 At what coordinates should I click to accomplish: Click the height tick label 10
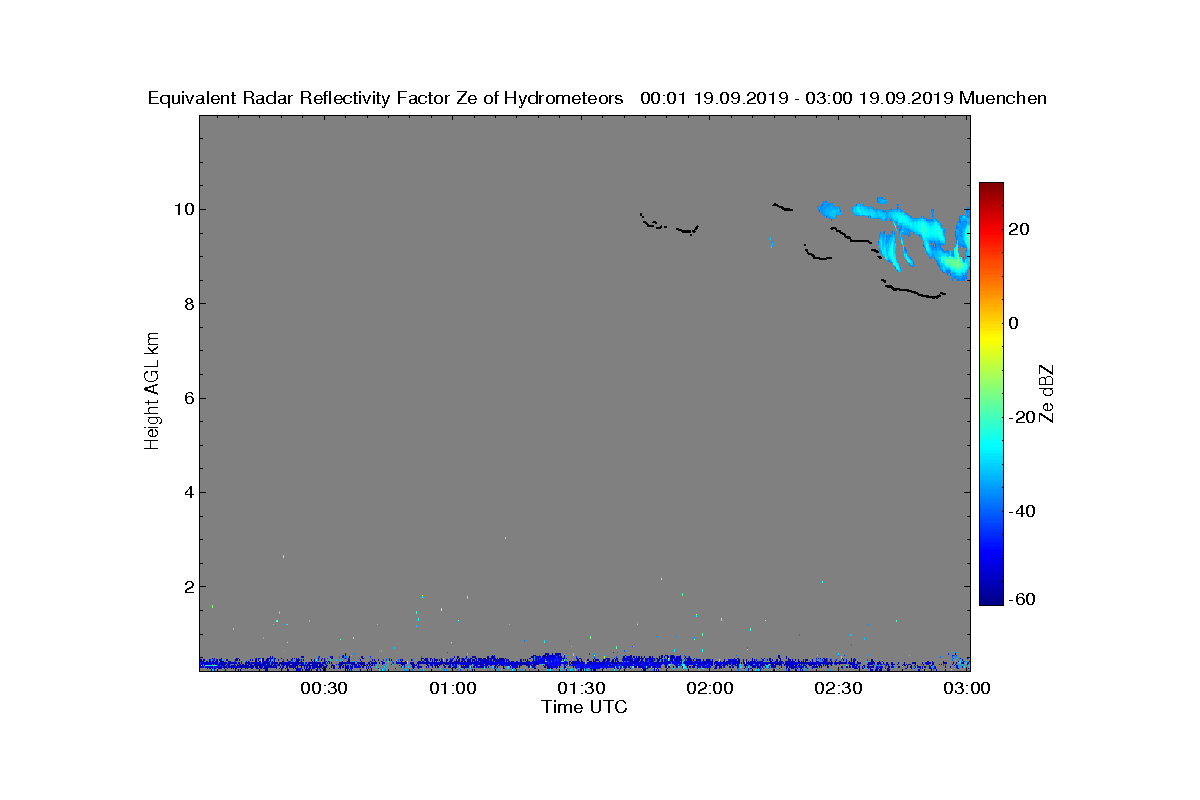[182, 209]
